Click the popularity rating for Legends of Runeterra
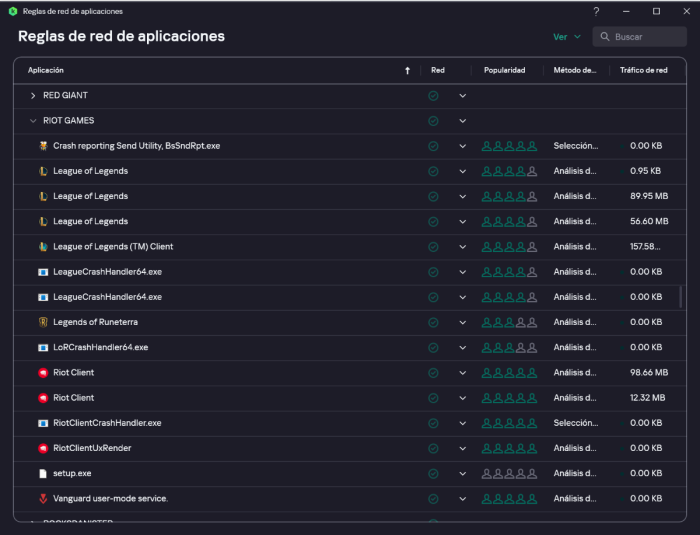 (x=509, y=322)
